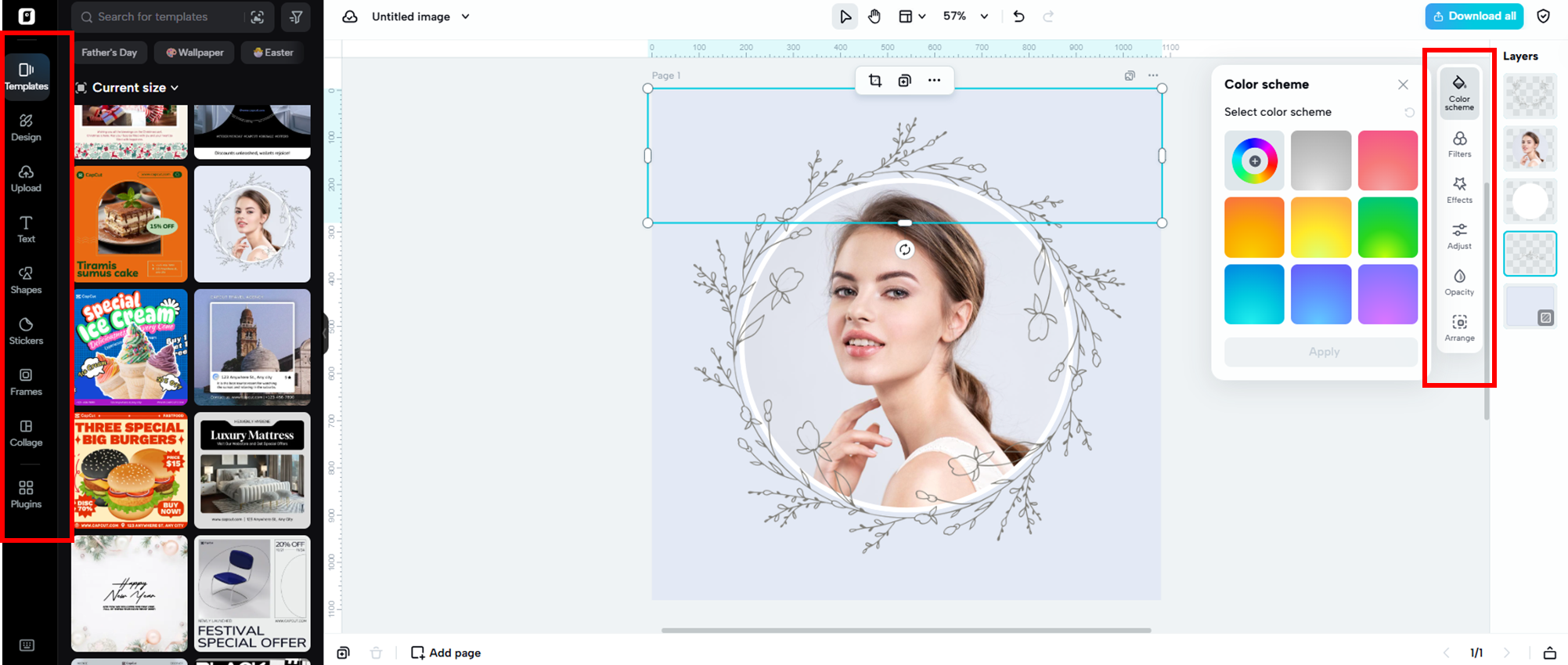Image resolution: width=1568 pixels, height=665 pixels.
Task: Select the pink-red color scheme swatch
Action: click(x=1388, y=161)
